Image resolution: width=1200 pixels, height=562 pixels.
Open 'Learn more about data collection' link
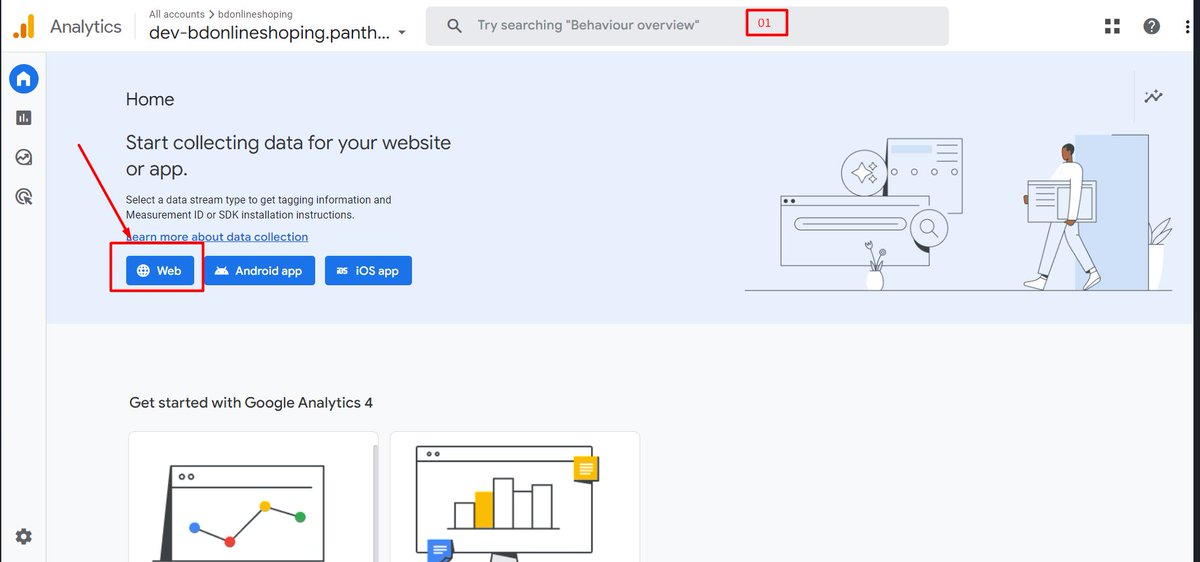click(217, 237)
